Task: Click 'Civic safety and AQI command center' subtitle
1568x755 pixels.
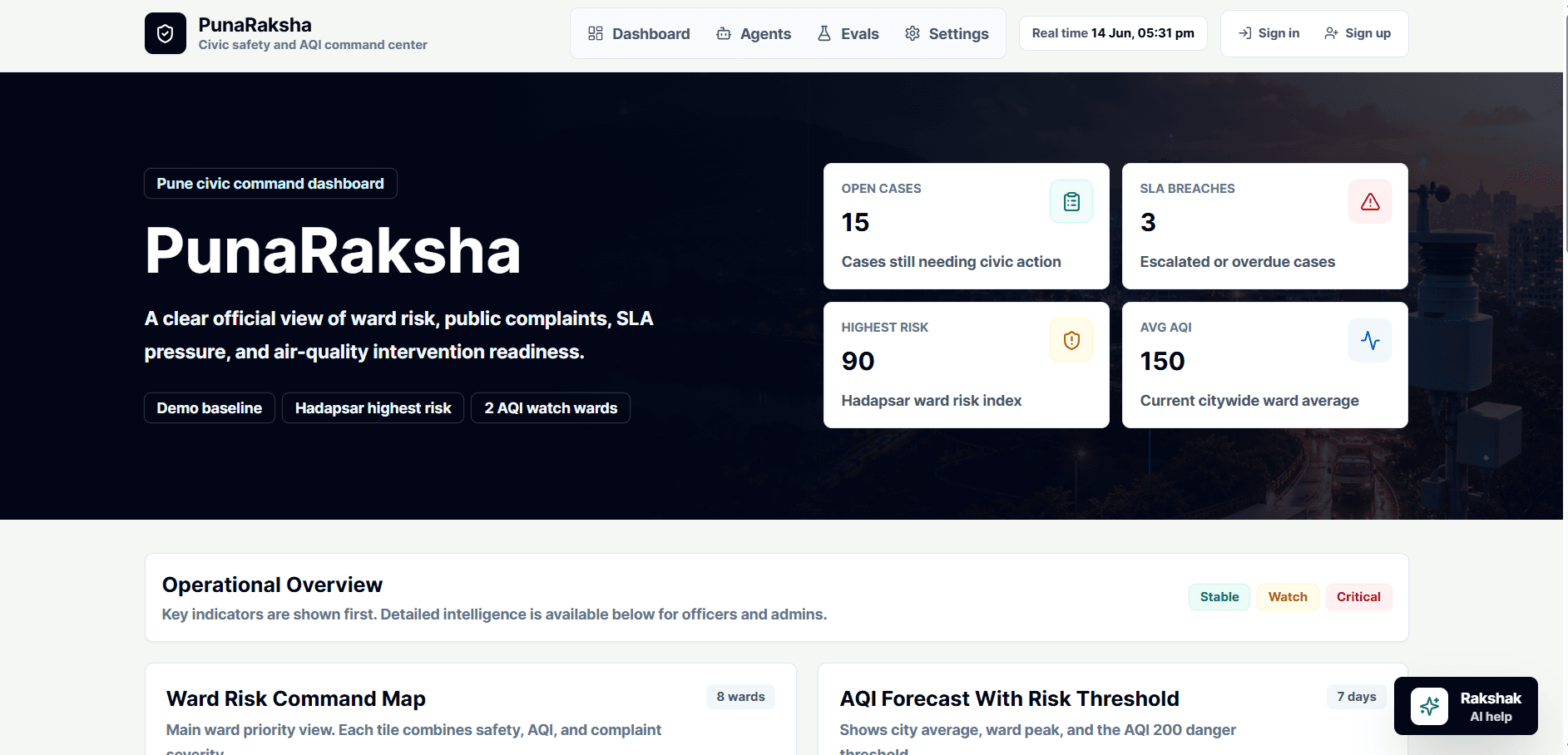Action: (x=313, y=45)
